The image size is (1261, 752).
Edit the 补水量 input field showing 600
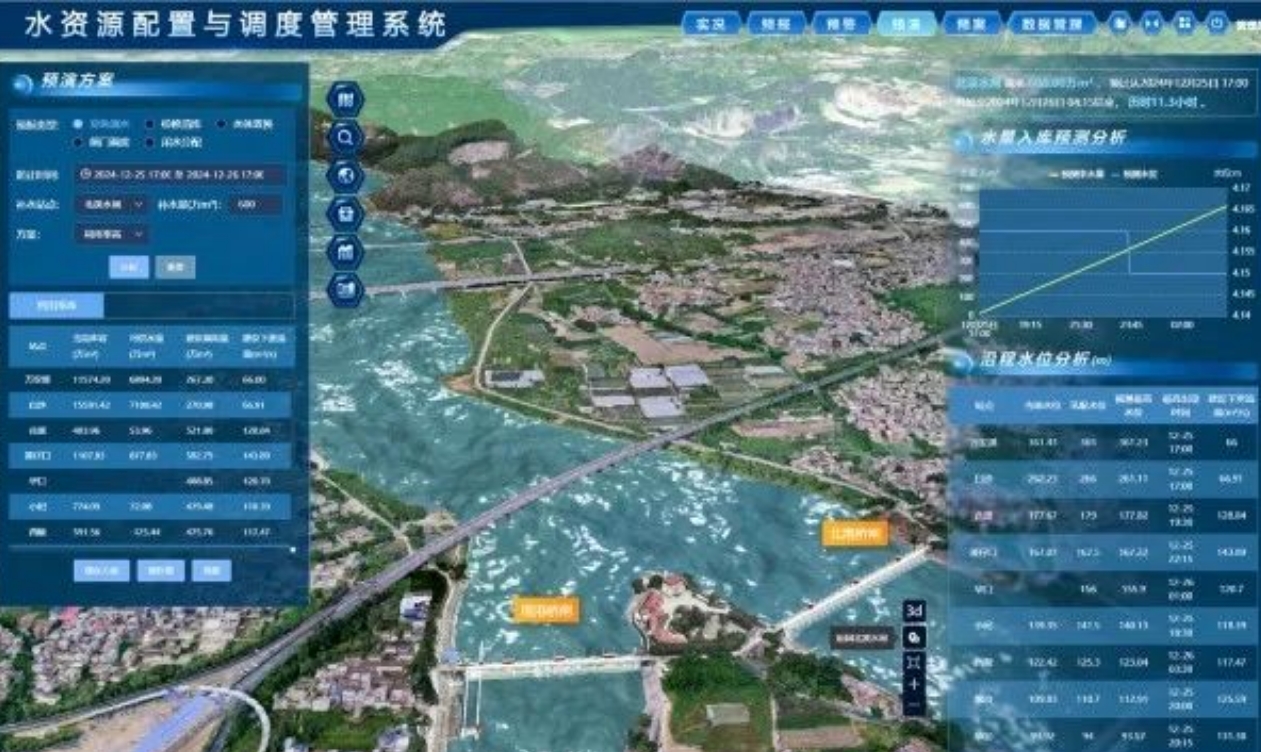pos(255,205)
